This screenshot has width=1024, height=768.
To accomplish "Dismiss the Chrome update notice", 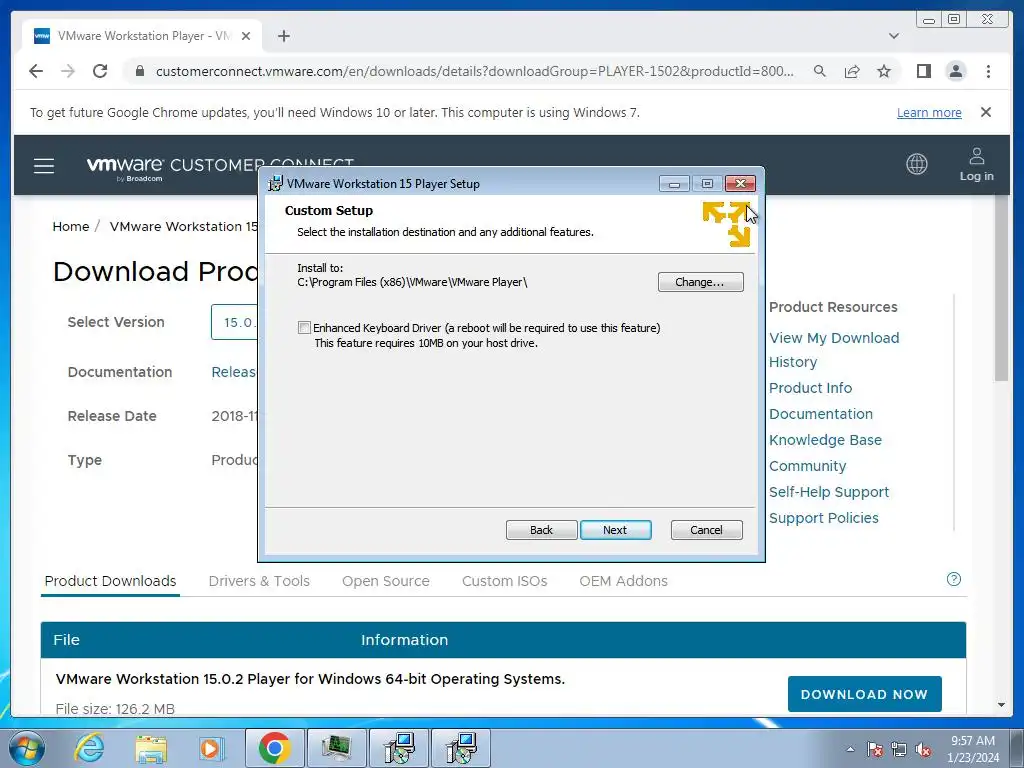I will 986,112.
